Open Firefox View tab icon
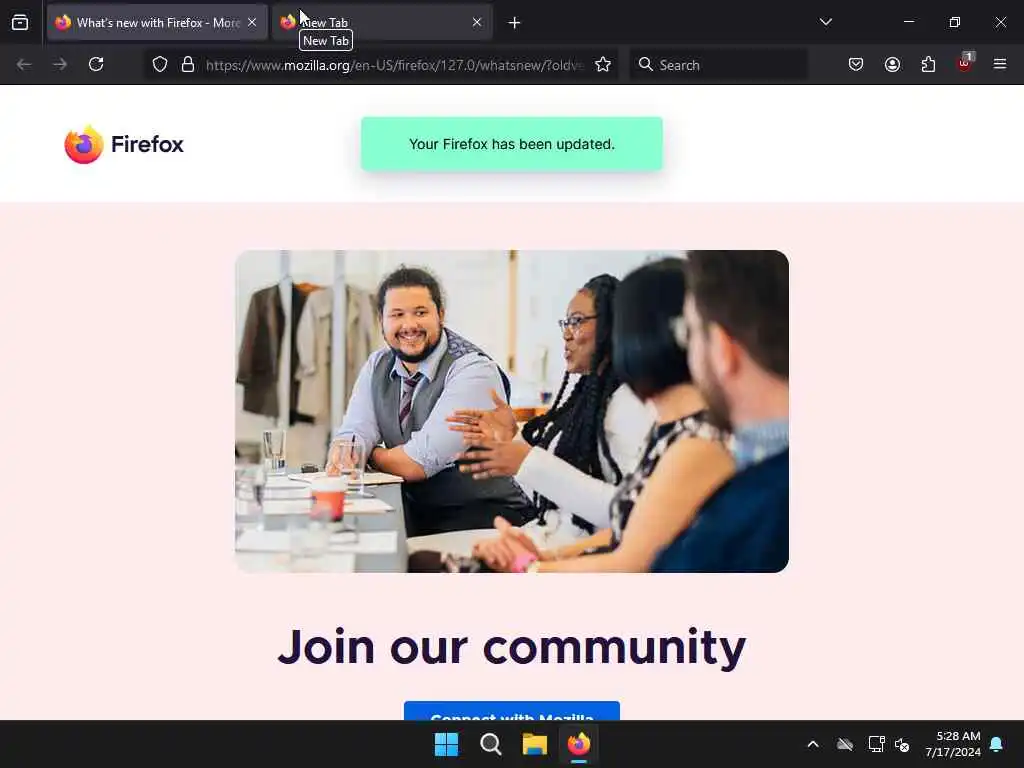This screenshot has width=1024, height=768. click(x=20, y=23)
